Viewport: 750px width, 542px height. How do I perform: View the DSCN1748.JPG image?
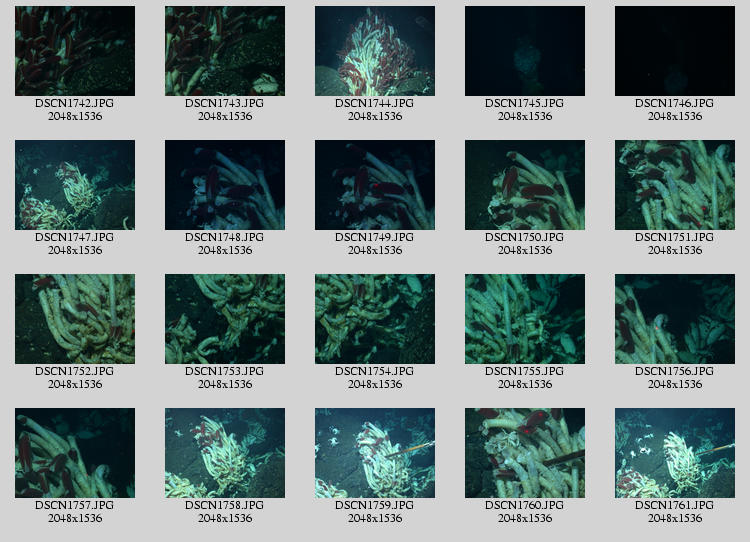pos(225,185)
